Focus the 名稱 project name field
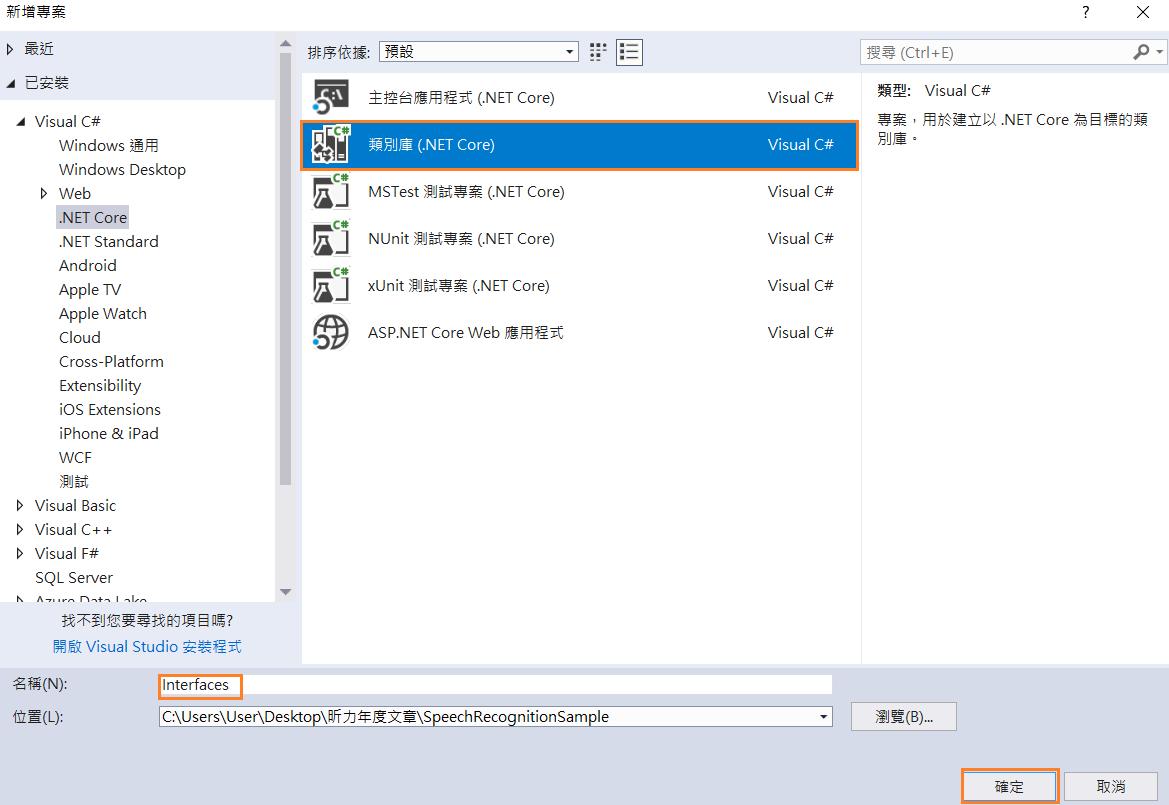Viewport: 1169px width, 805px height. pos(495,685)
